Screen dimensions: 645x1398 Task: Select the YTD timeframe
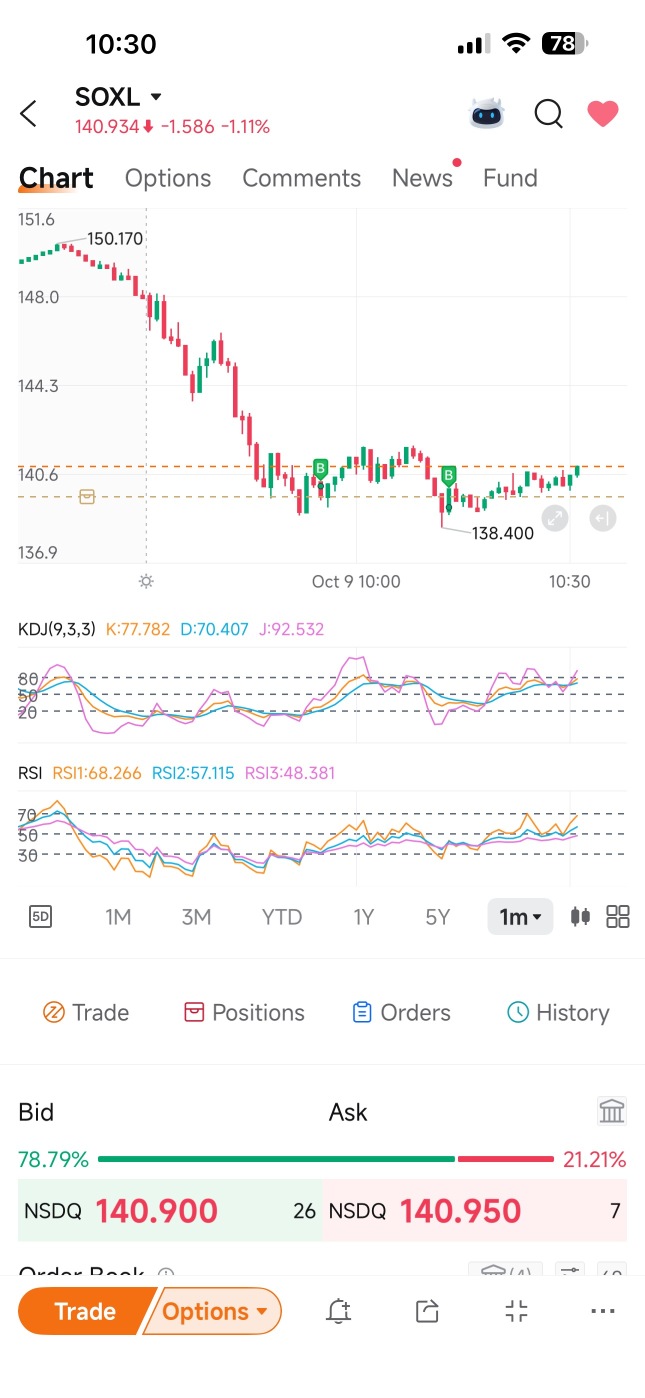[281, 917]
